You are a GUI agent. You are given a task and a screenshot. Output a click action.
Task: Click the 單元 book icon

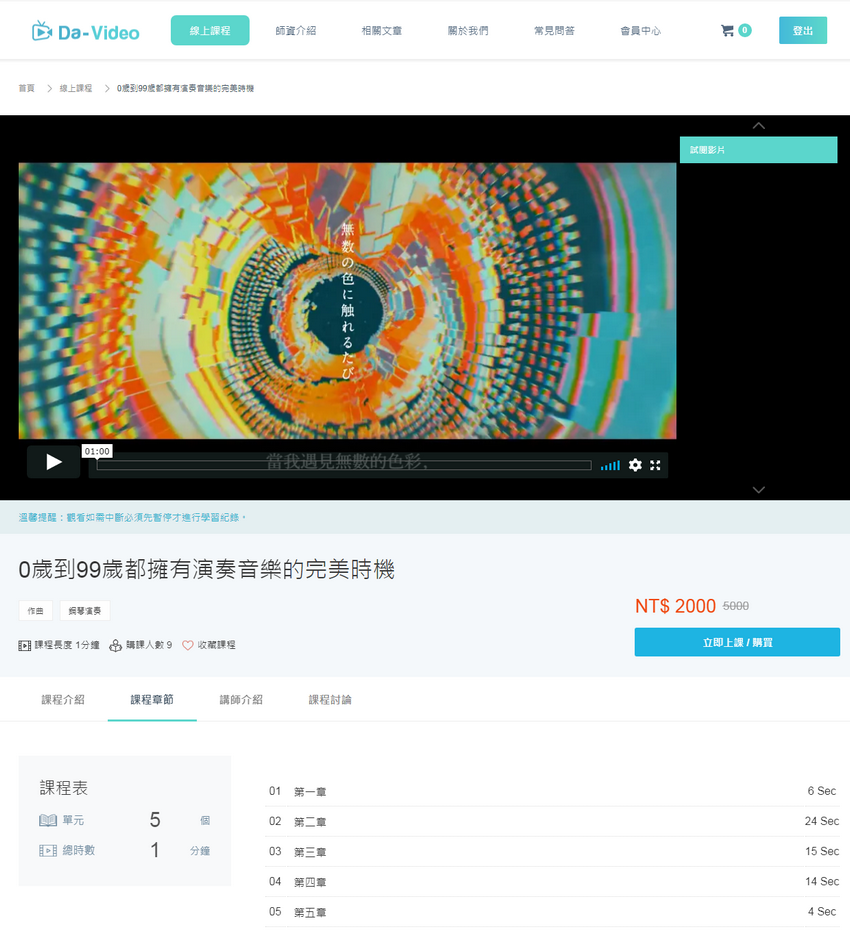point(48,820)
